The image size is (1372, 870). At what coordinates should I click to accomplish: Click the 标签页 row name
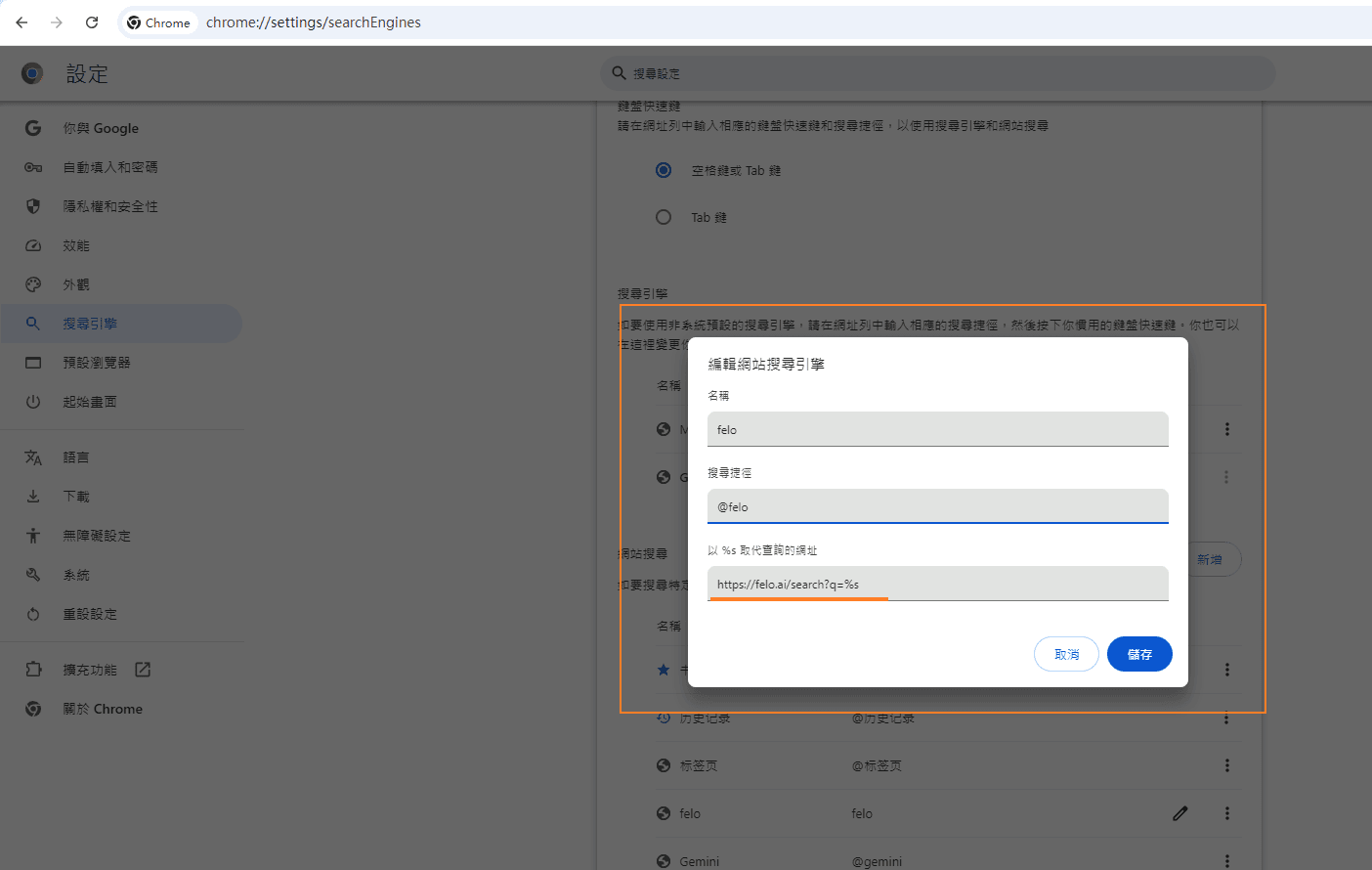point(699,765)
